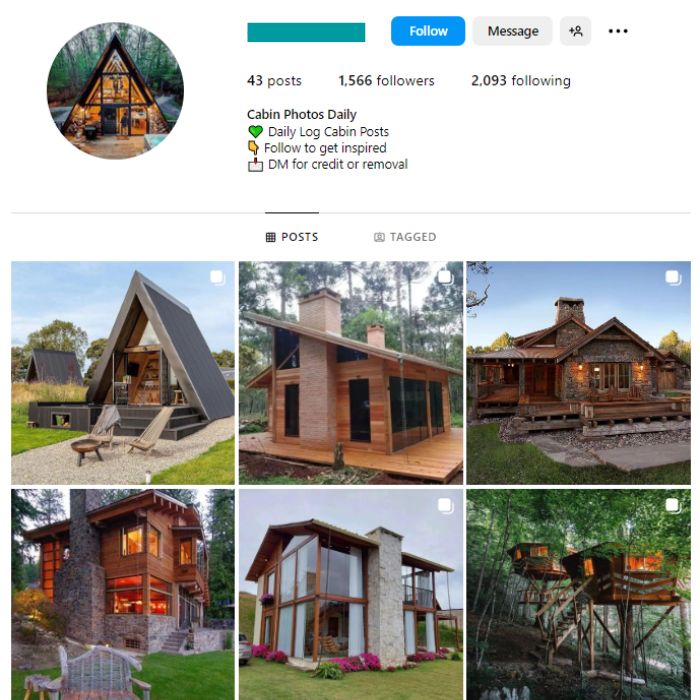
Task: Open the 2,093 following list
Action: (x=521, y=81)
